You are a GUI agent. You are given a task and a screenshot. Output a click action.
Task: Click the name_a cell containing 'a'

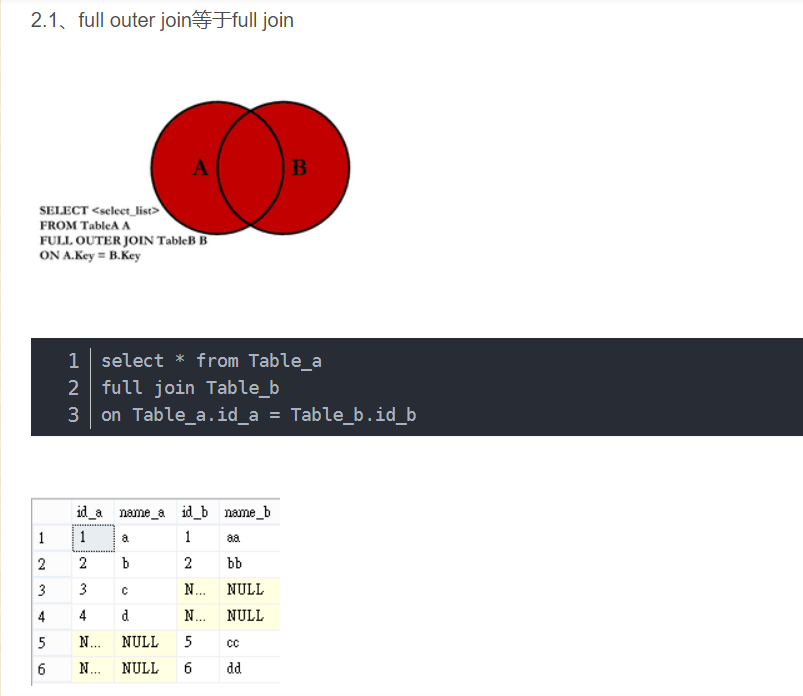click(x=145, y=538)
